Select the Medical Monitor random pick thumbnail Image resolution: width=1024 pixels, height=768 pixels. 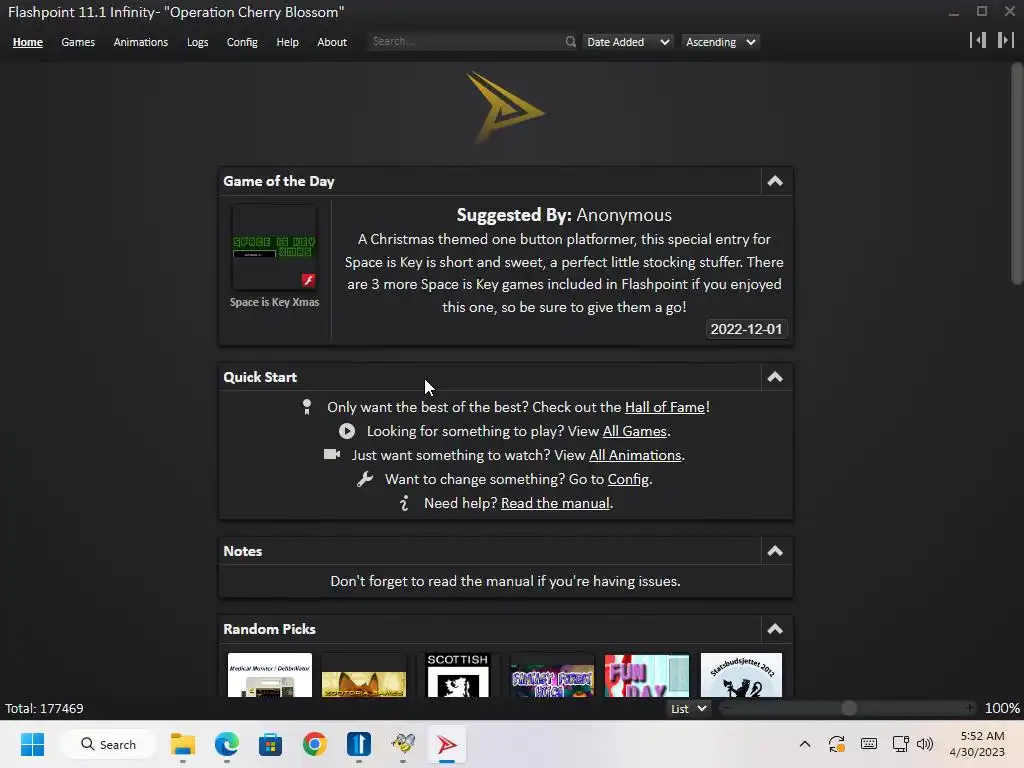(270, 675)
